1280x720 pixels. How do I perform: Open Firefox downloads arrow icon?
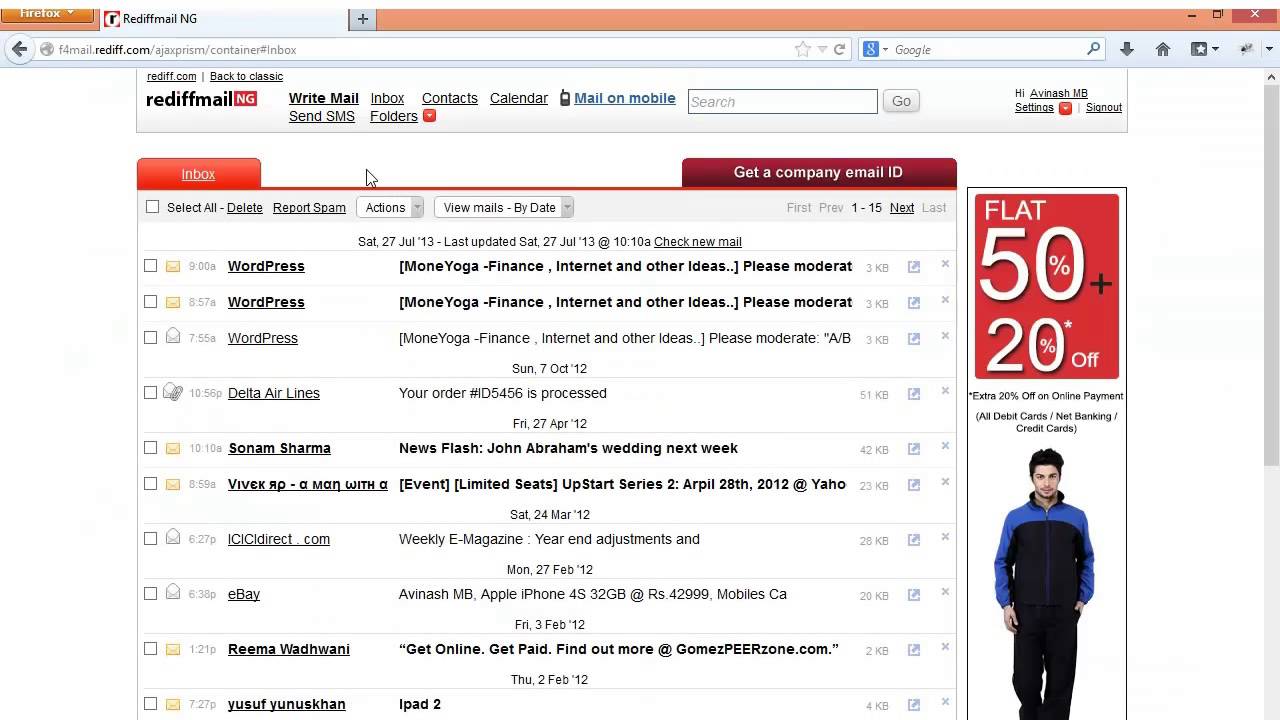(1127, 49)
